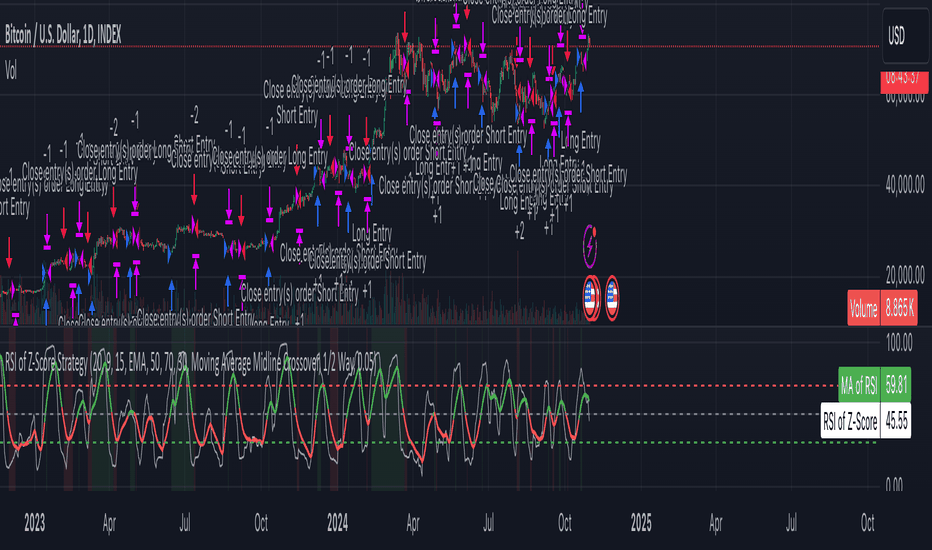Click the green MA of RSI value label

874,385
